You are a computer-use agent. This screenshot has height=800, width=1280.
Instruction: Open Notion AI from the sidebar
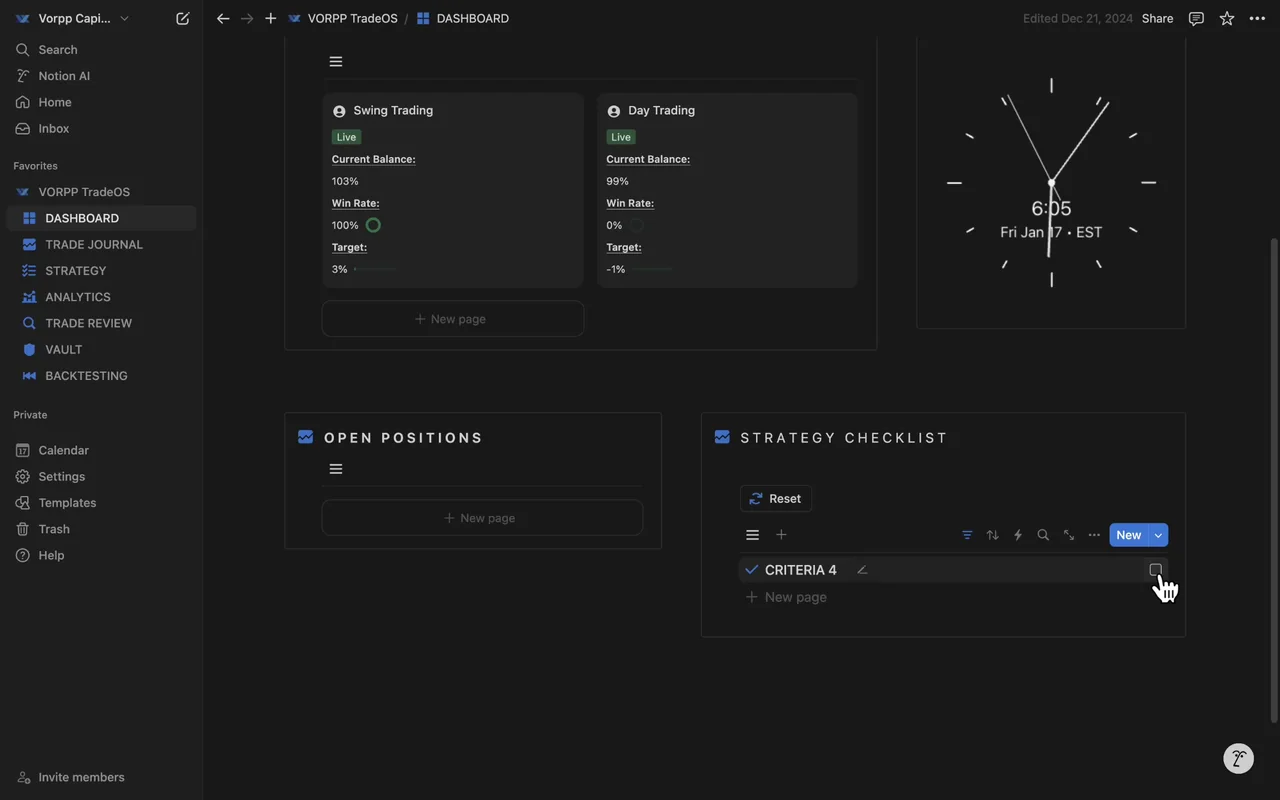tap(101, 76)
